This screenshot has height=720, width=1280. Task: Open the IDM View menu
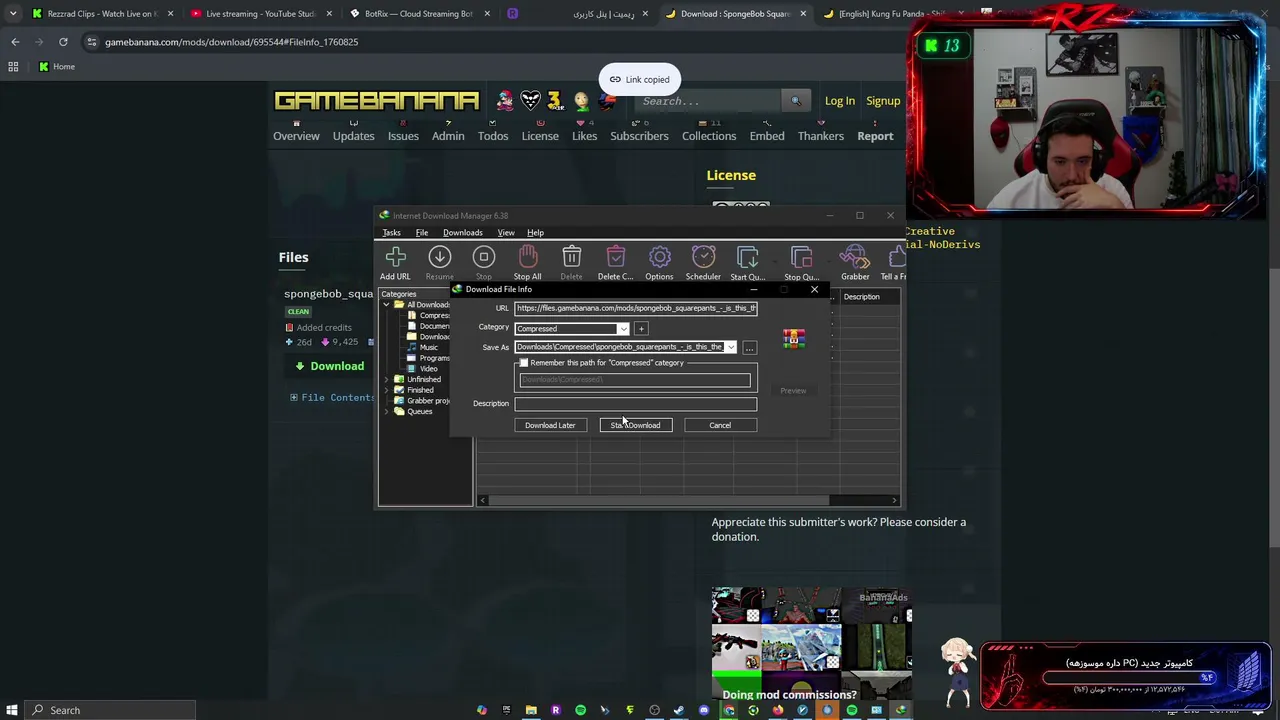[506, 233]
